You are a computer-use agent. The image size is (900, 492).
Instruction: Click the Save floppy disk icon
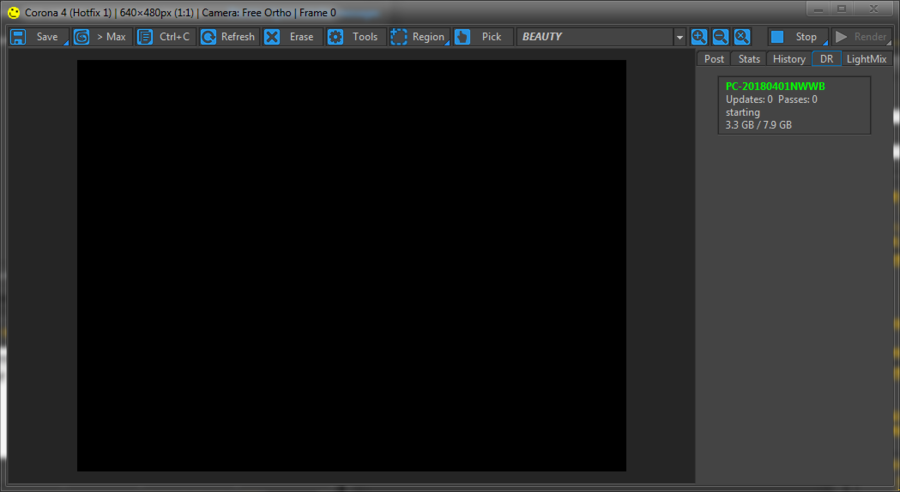18,37
